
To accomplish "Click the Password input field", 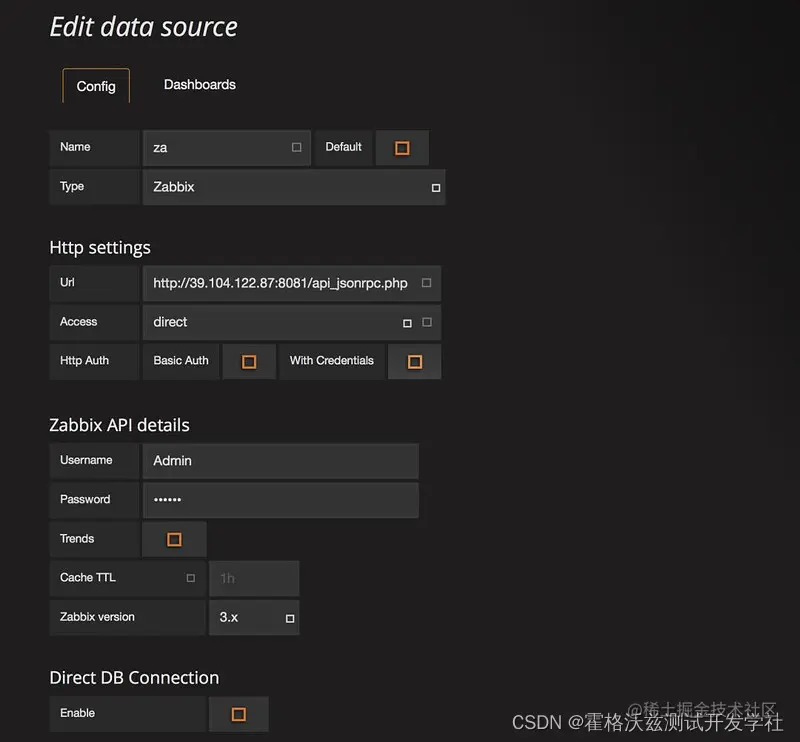I will tap(281, 500).
